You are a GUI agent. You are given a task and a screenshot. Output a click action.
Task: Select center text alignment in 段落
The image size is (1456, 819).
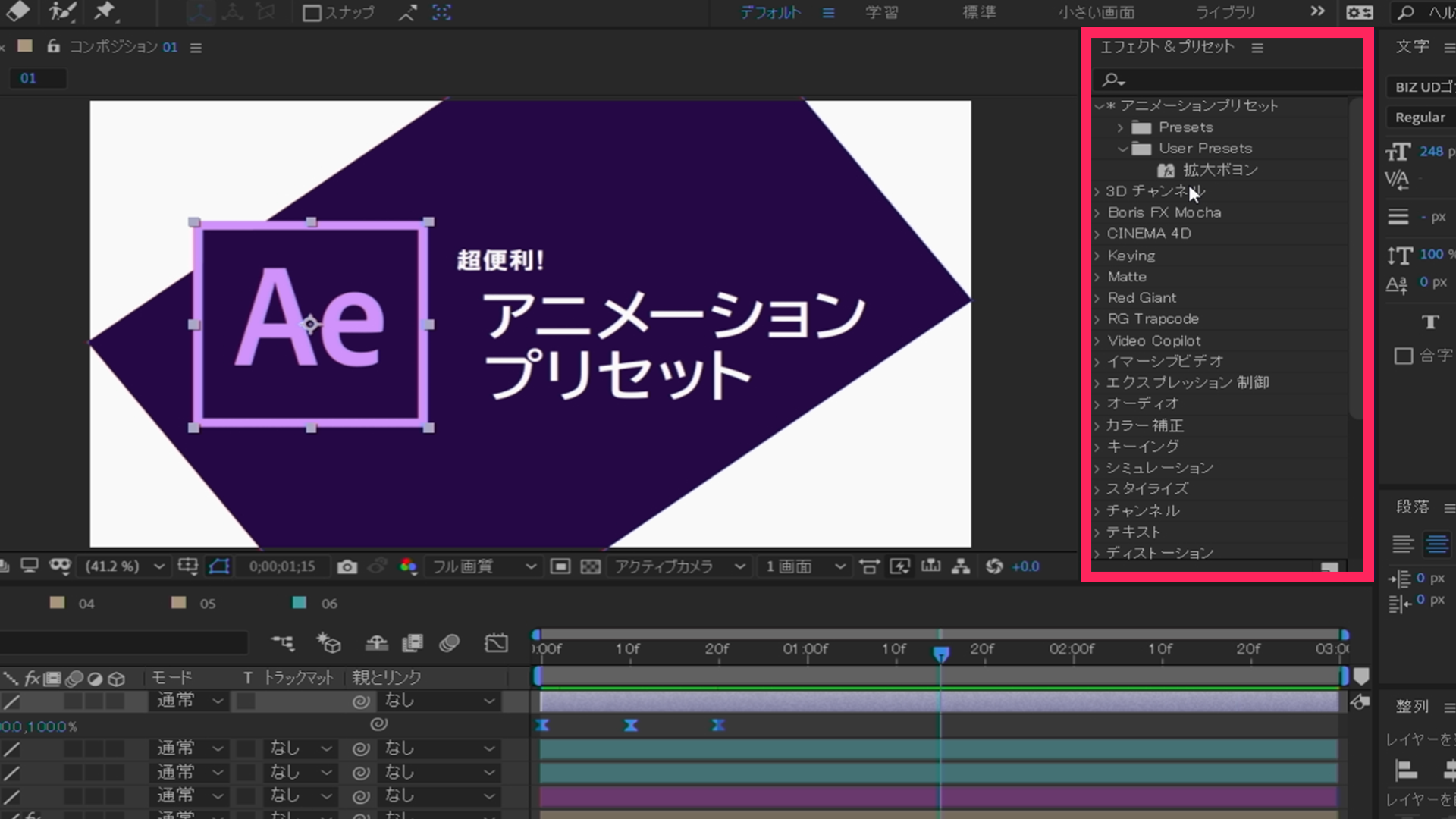click(1436, 544)
